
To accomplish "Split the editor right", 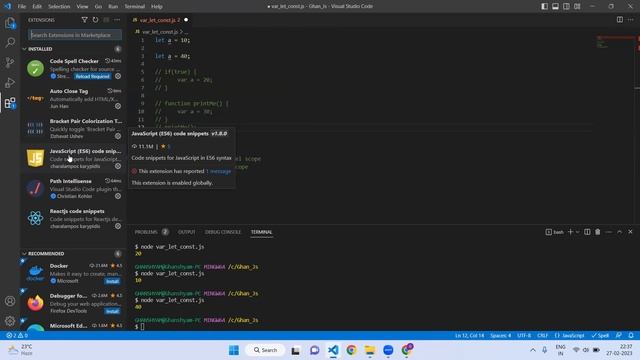I will pos(620,20).
